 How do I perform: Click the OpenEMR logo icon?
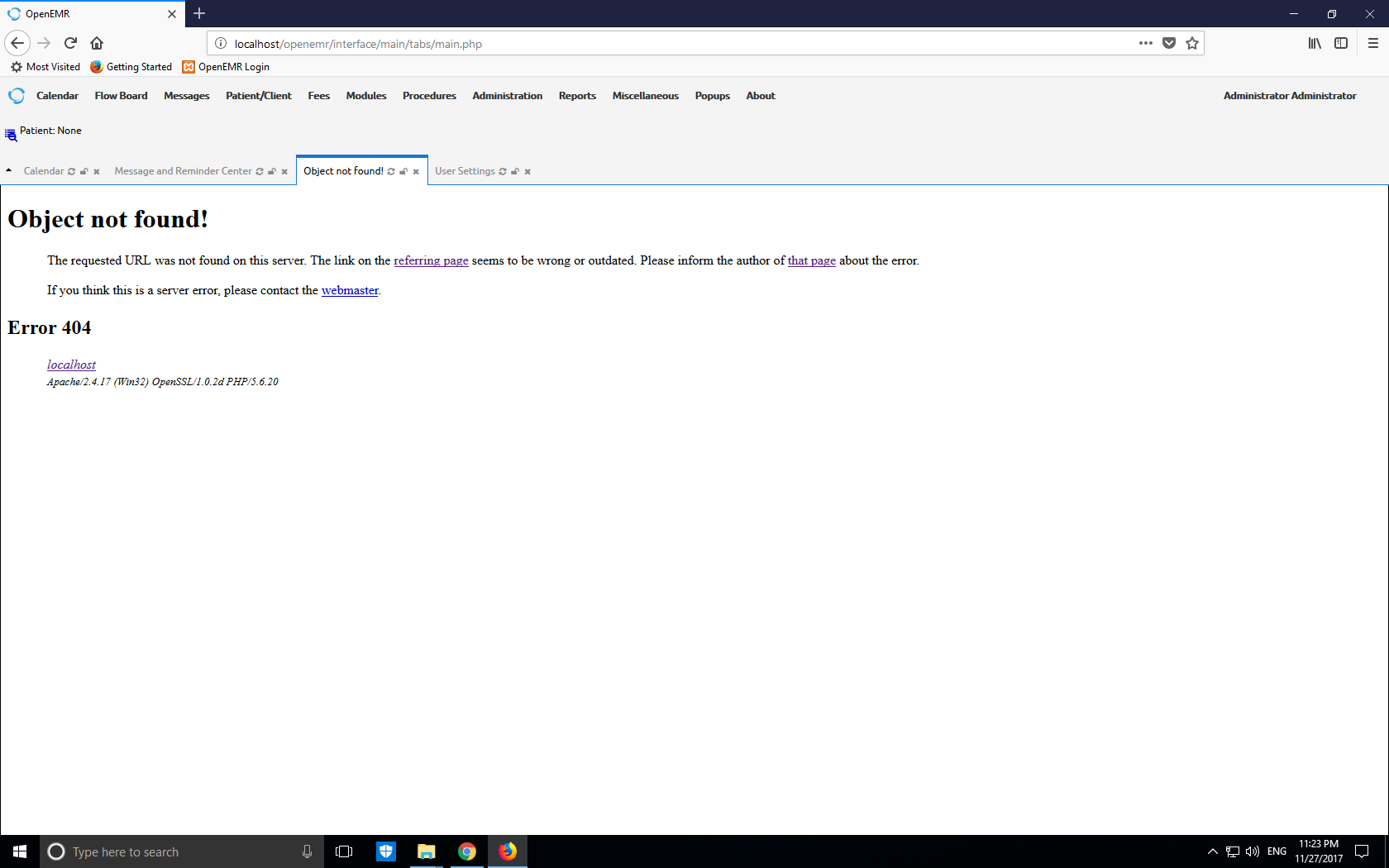(x=17, y=96)
